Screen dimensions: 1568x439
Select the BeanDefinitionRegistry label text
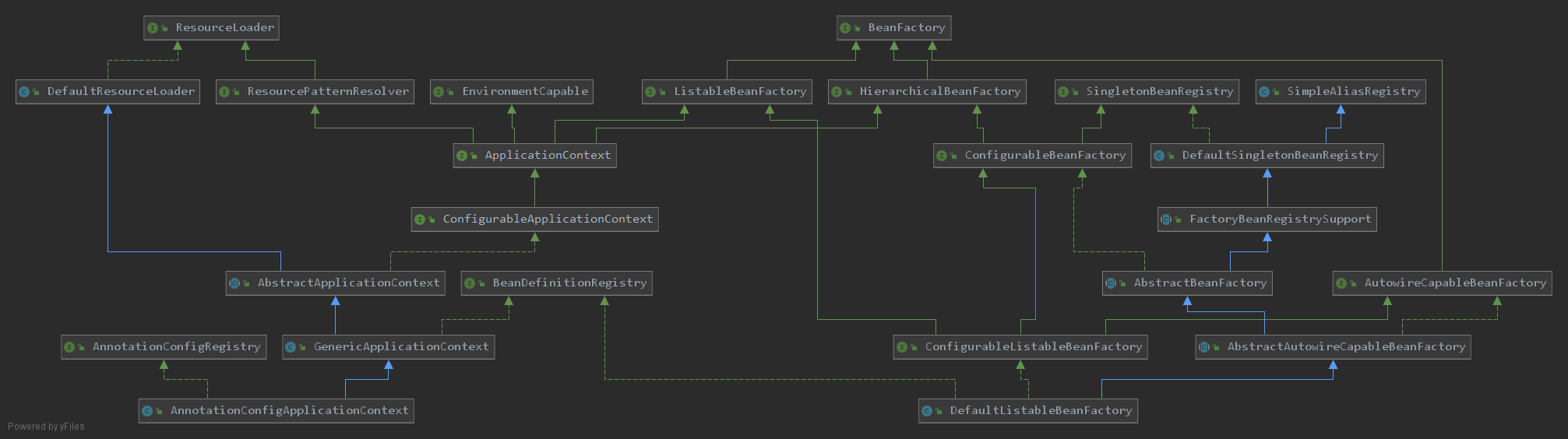[x=569, y=283]
